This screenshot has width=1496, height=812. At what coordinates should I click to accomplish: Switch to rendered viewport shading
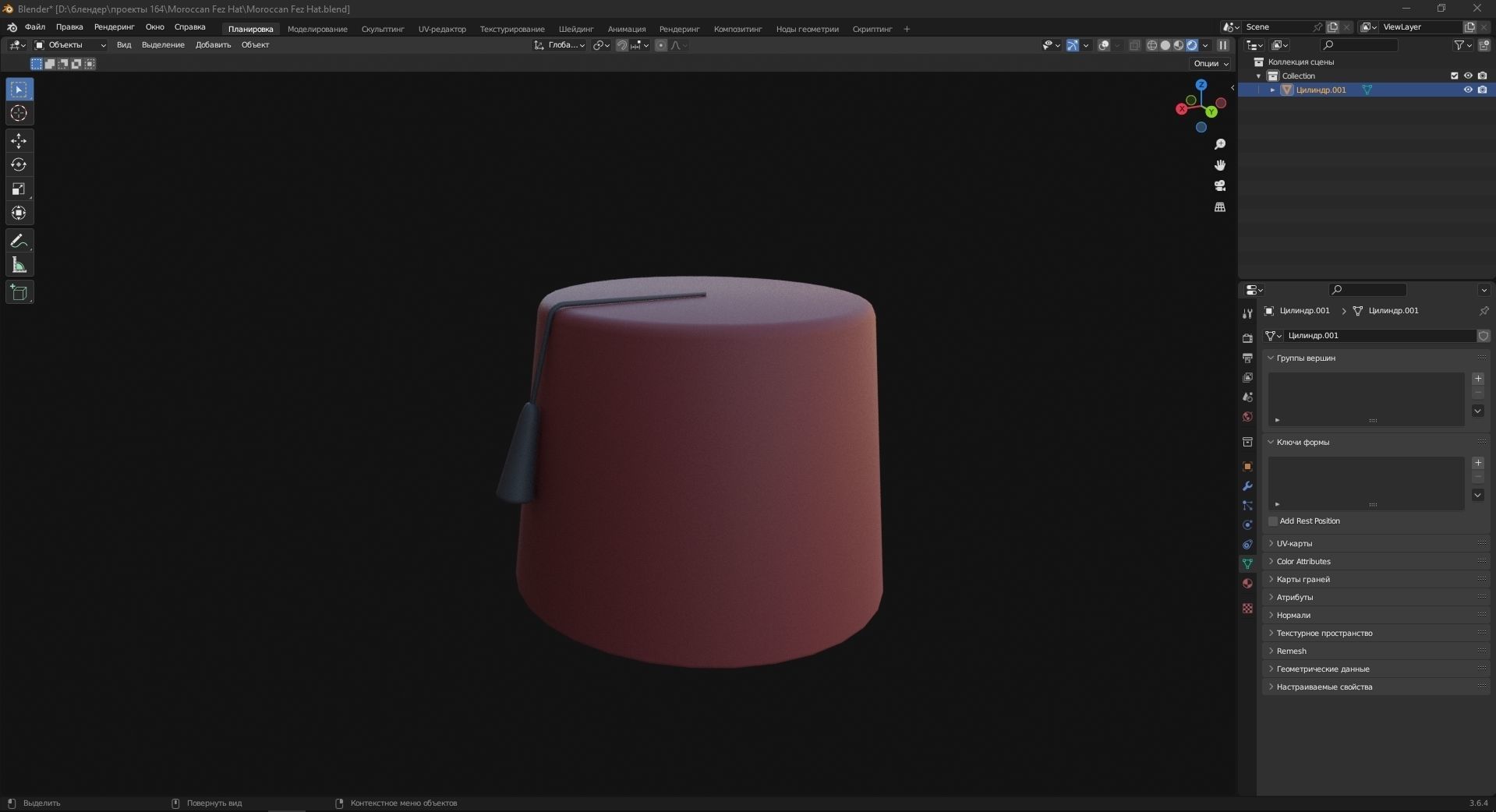1192,45
